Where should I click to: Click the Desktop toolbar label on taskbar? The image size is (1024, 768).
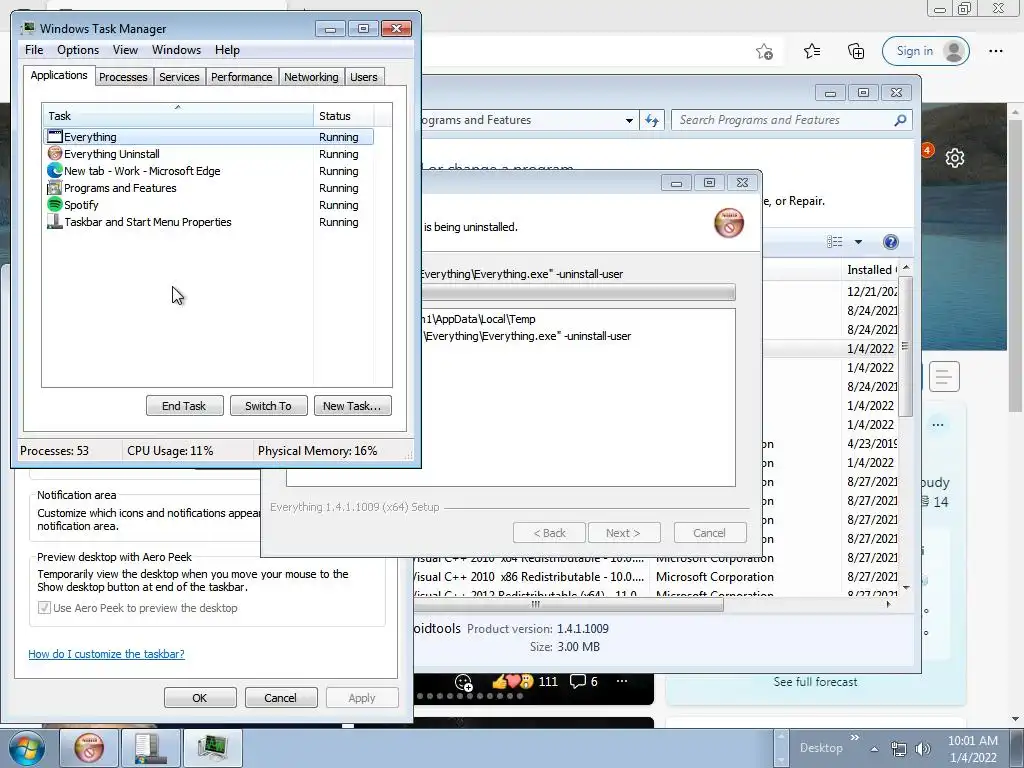(821, 748)
